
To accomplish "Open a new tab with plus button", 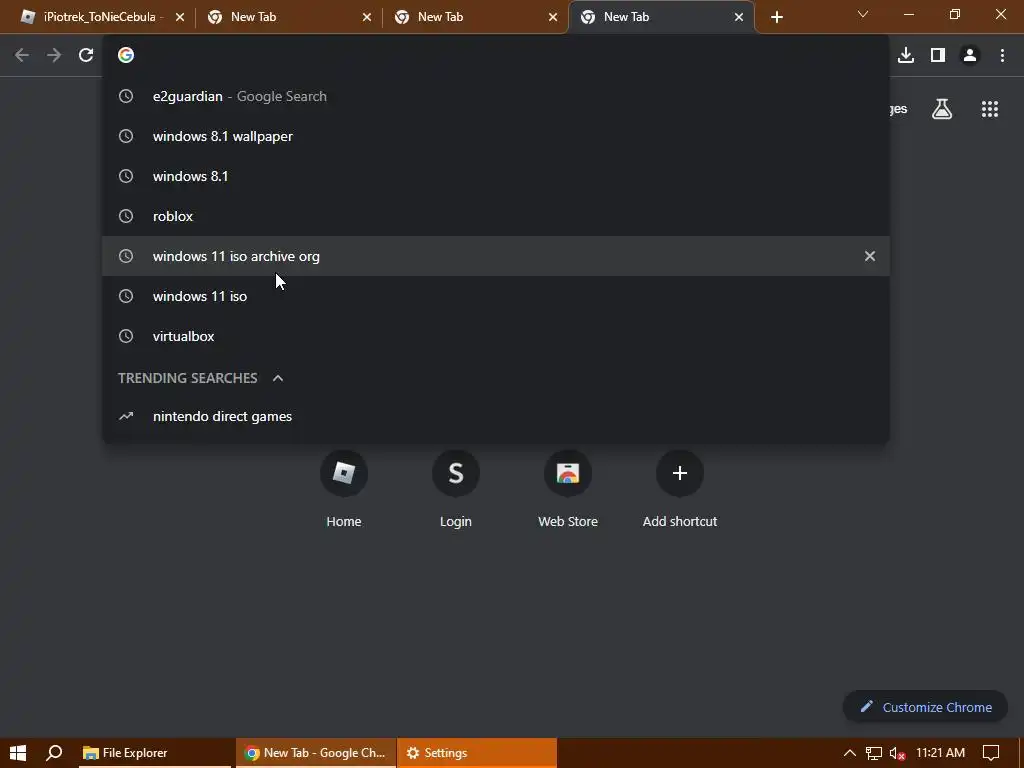I will (776, 17).
